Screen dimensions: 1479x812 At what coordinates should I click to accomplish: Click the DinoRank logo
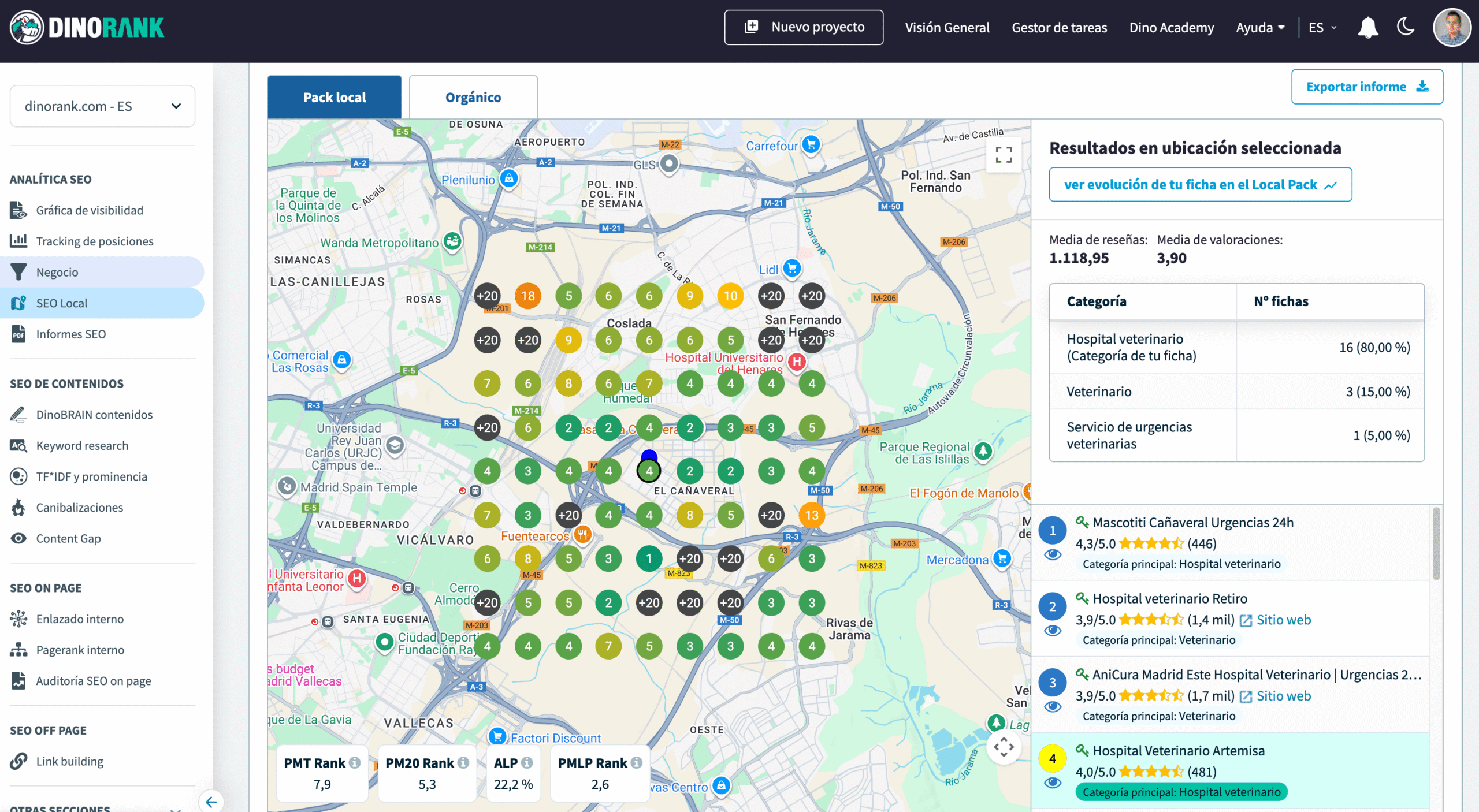tap(88, 27)
